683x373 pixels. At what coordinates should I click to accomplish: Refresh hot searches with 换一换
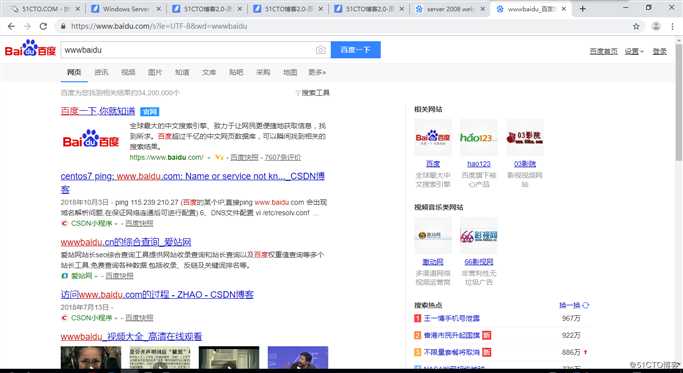574,305
